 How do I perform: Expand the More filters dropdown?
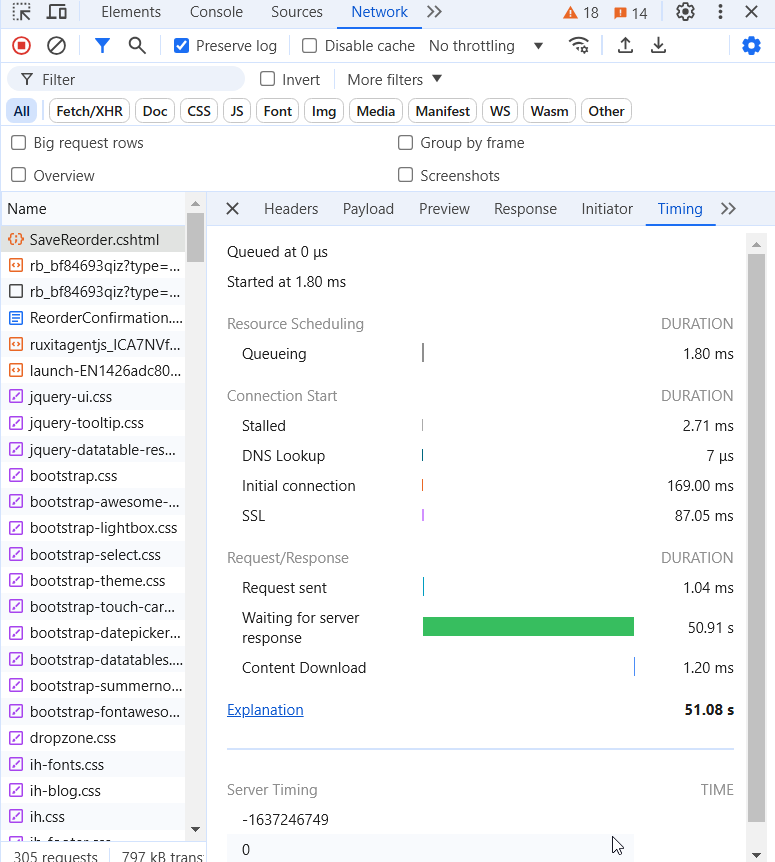click(x=394, y=80)
